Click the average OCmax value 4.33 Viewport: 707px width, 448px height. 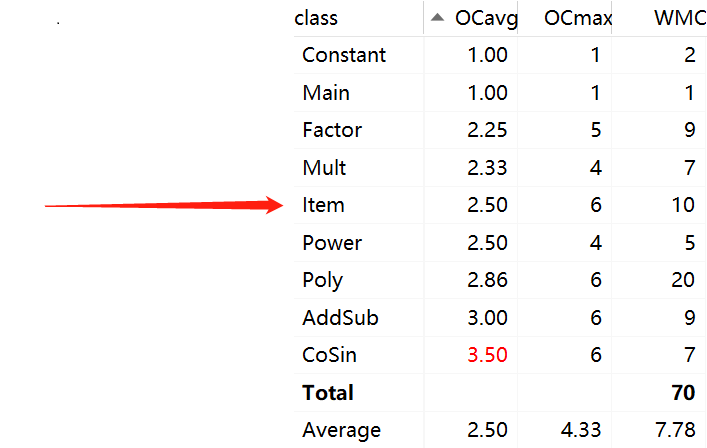click(x=581, y=430)
